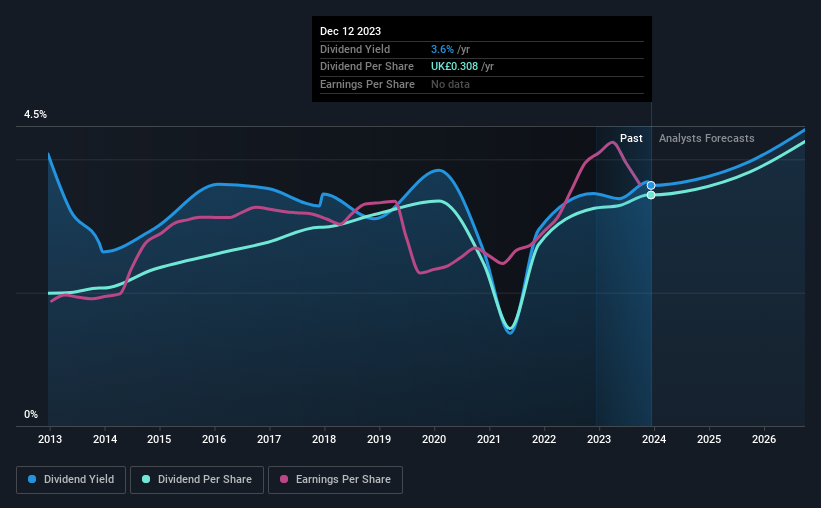821x508 pixels.
Task: Click the 2022 x-axis label
Action: [544, 439]
